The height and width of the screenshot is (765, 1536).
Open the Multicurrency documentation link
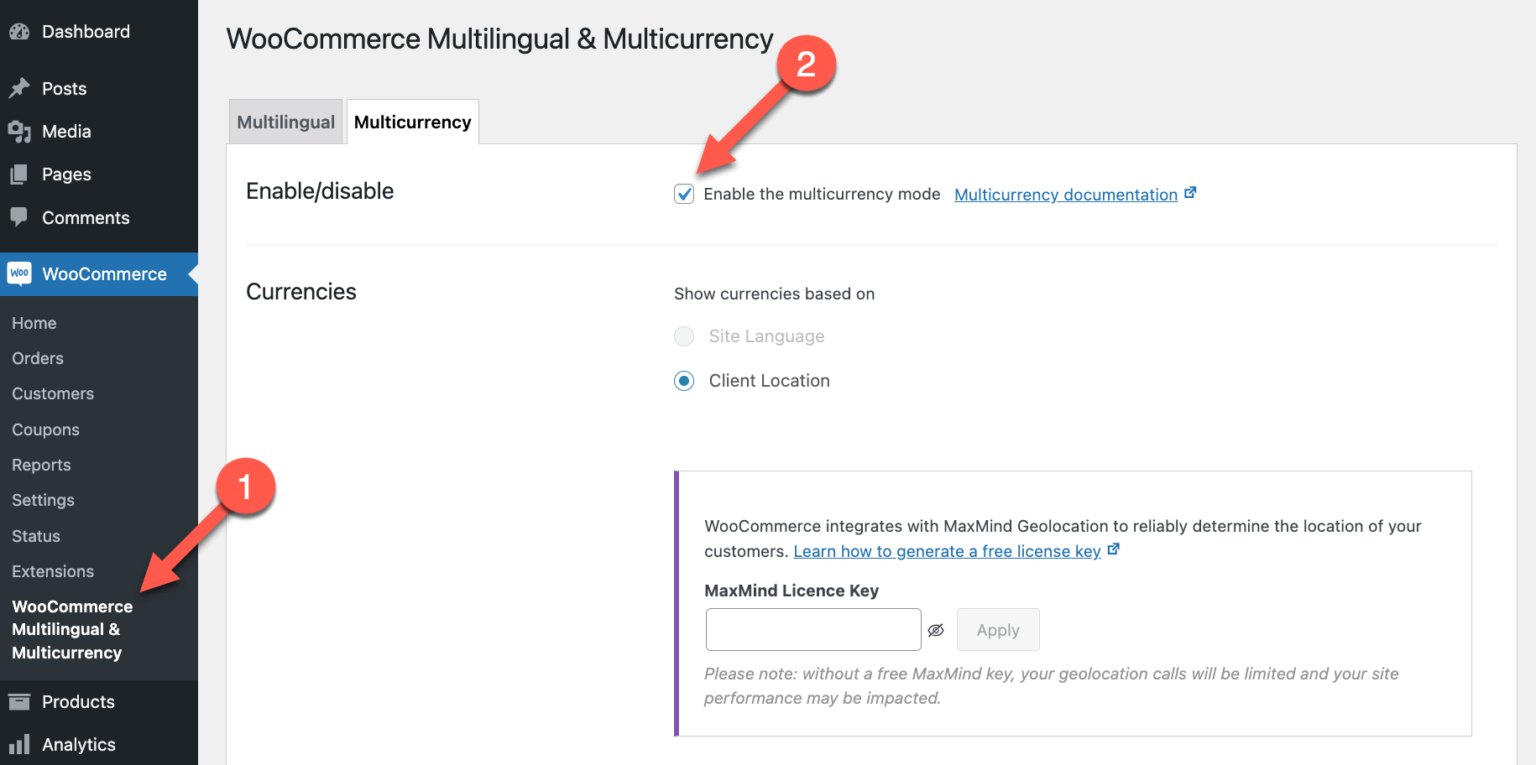click(x=1065, y=194)
